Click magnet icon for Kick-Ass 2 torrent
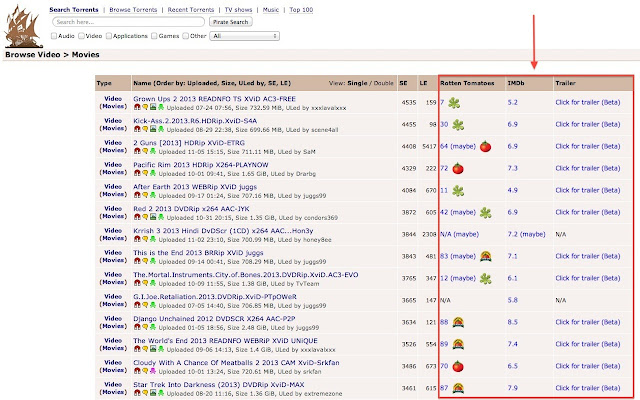 pos(137,129)
